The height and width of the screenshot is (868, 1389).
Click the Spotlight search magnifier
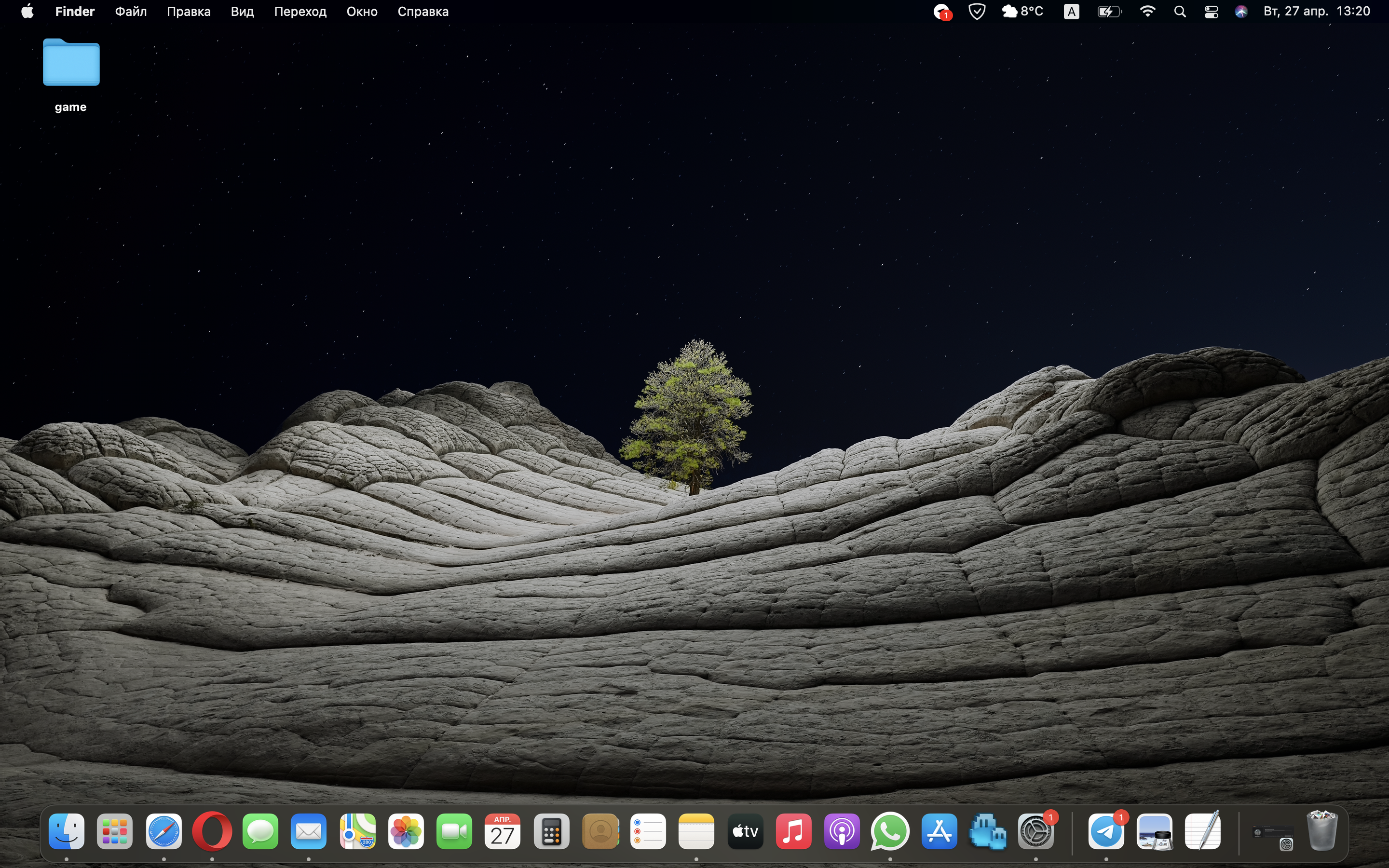(1180, 12)
